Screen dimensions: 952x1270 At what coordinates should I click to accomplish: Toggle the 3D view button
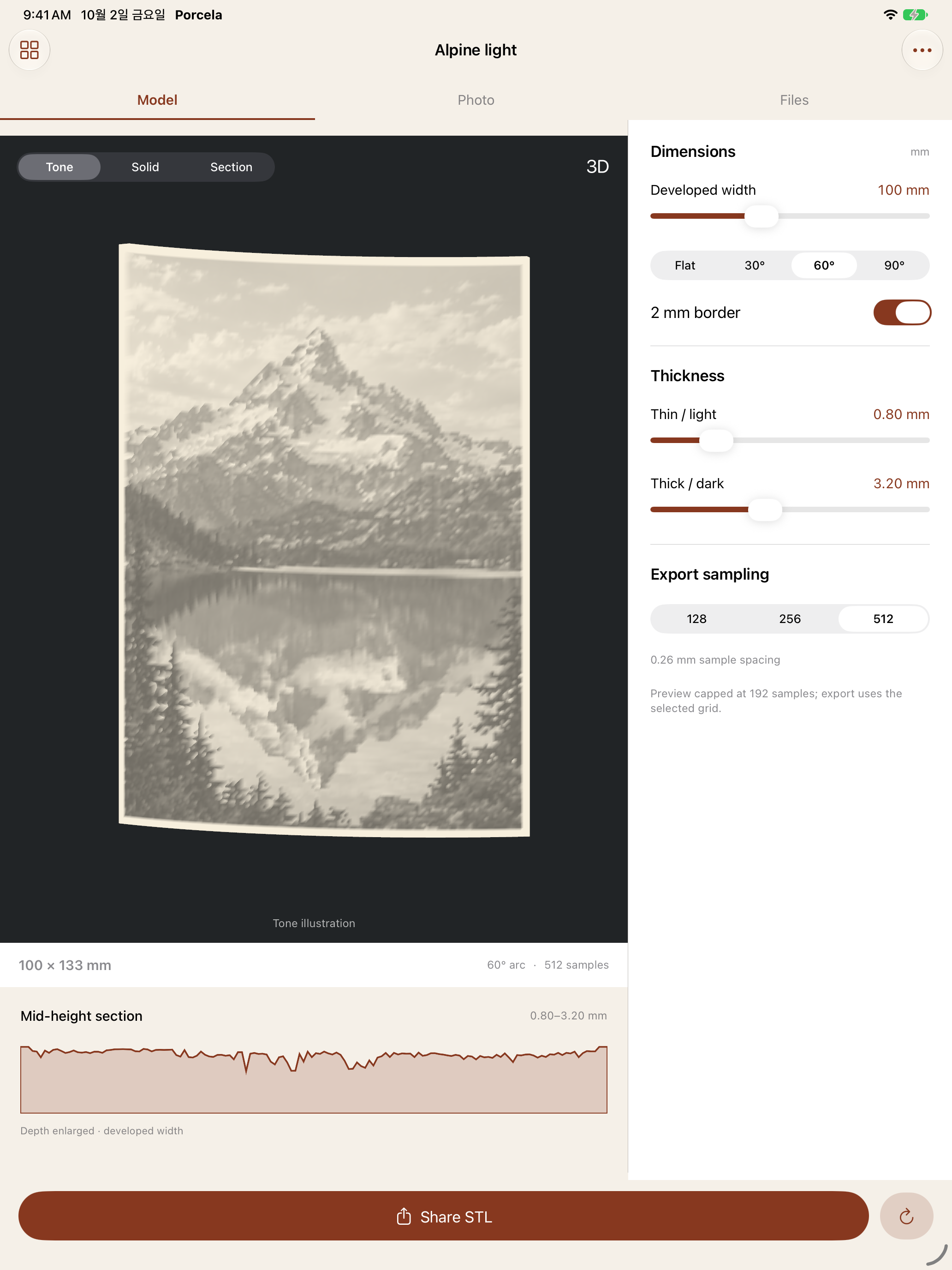pos(597,167)
